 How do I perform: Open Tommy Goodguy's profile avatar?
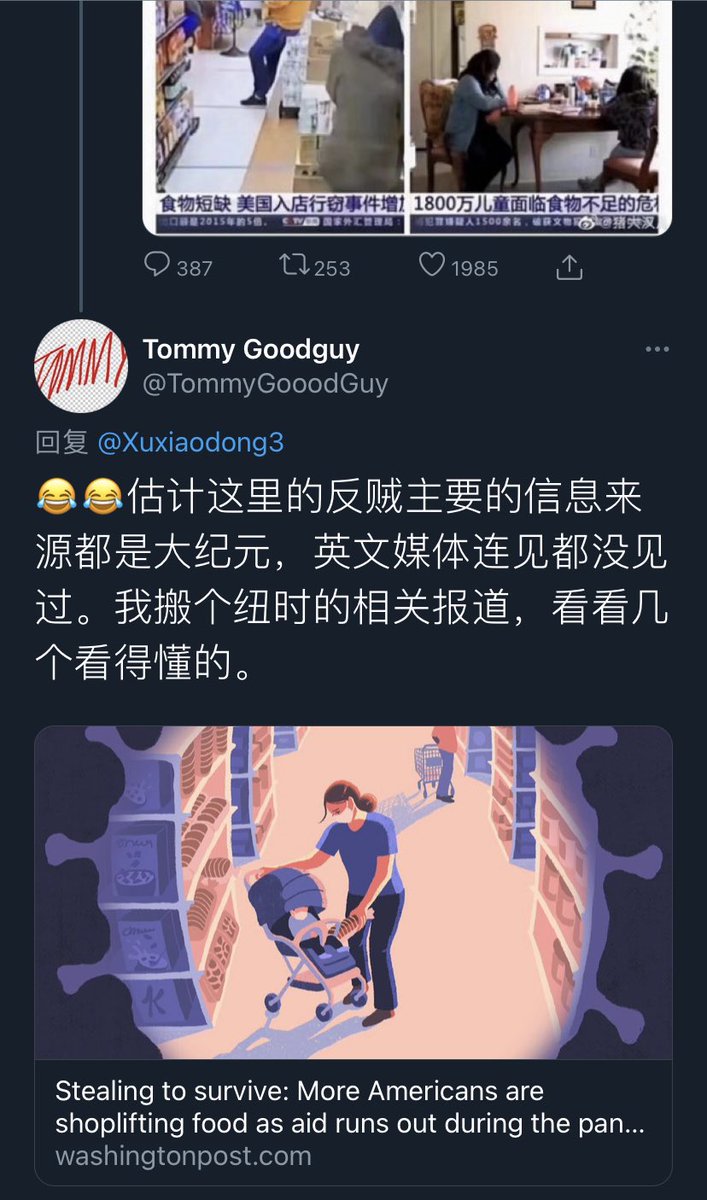click(x=80, y=366)
